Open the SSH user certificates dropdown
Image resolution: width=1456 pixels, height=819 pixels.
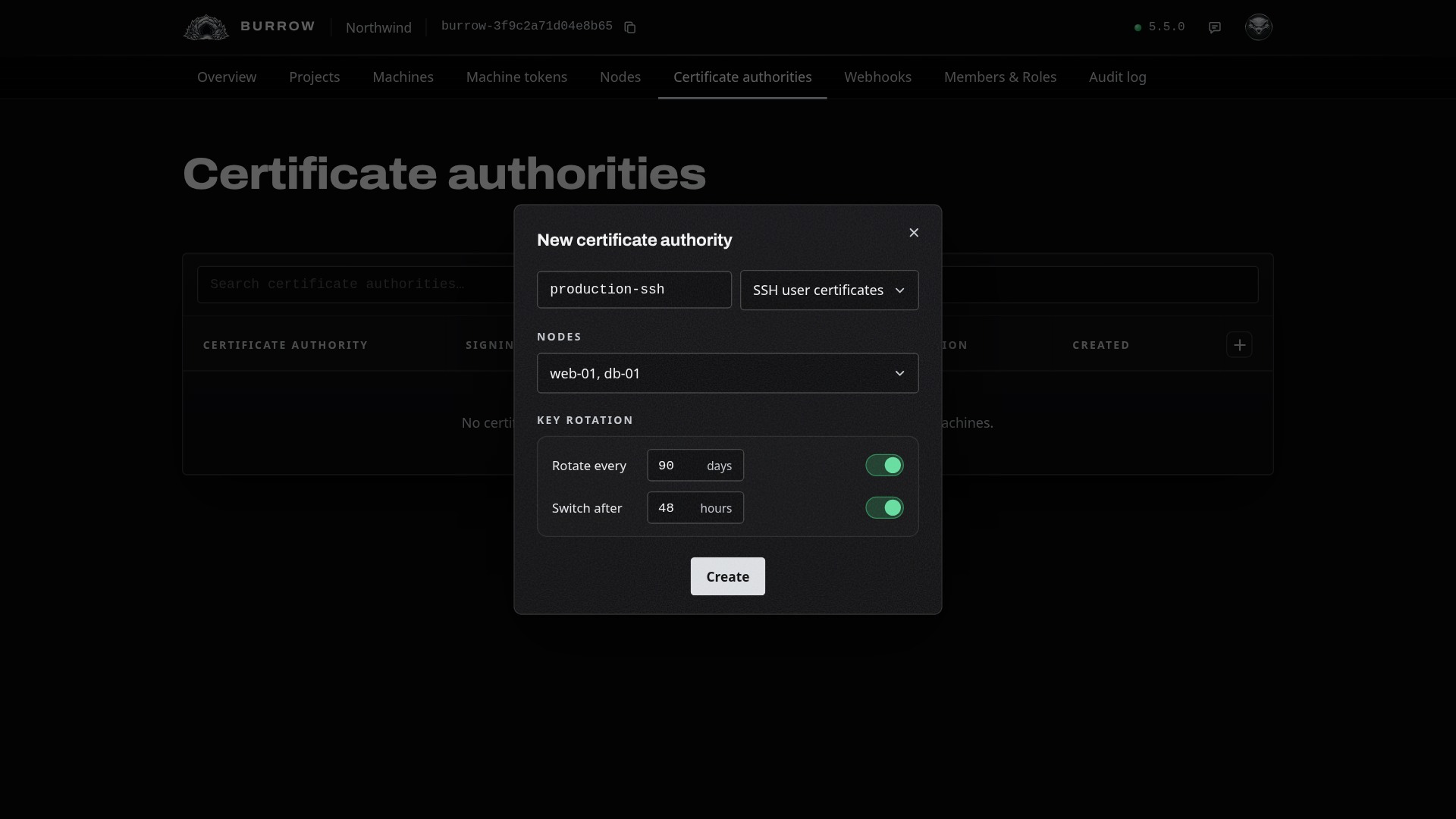[829, 290]
